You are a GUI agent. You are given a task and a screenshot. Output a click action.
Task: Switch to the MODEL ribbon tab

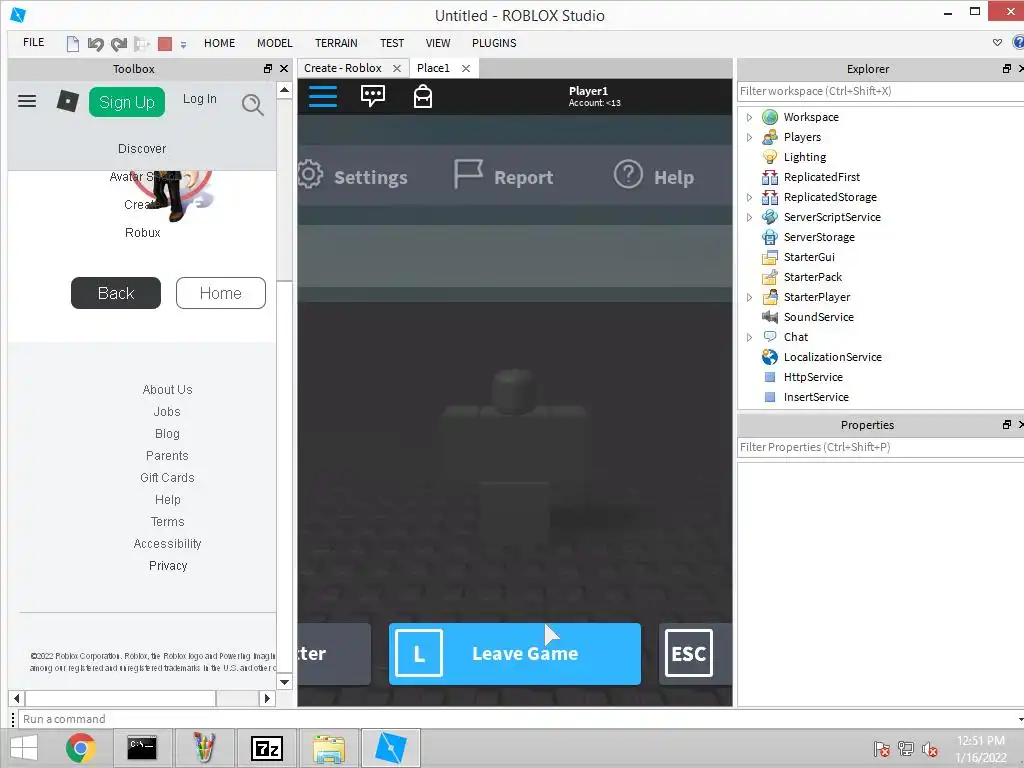click(274, 43)
